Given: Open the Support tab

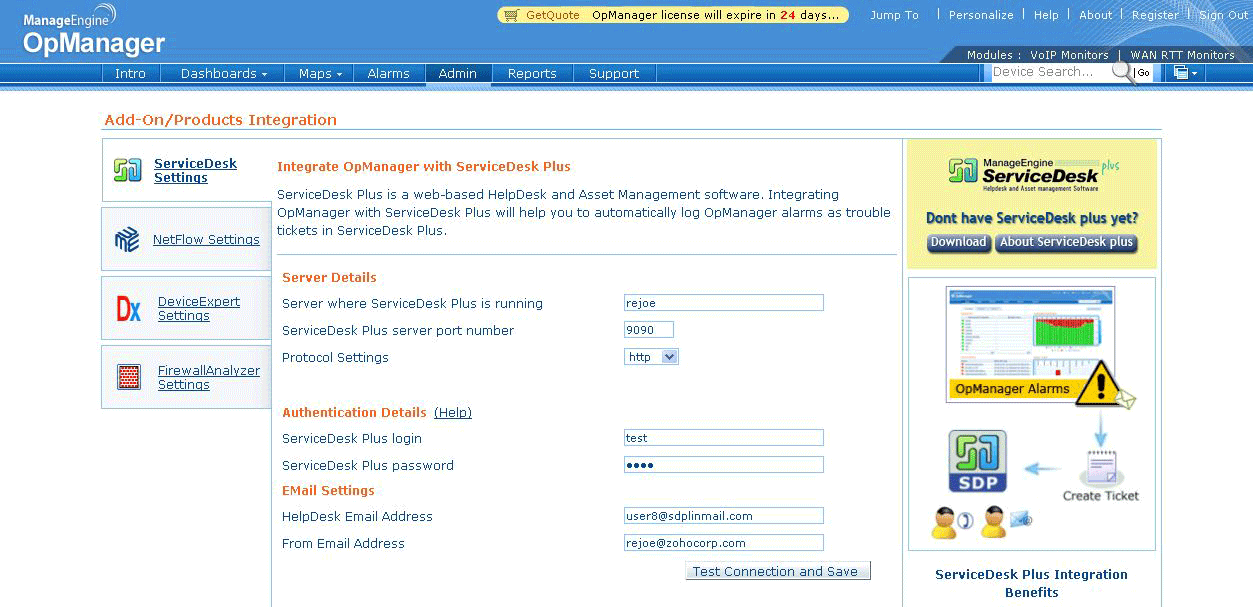Looking at the screenshot, I should pos(614,73).
